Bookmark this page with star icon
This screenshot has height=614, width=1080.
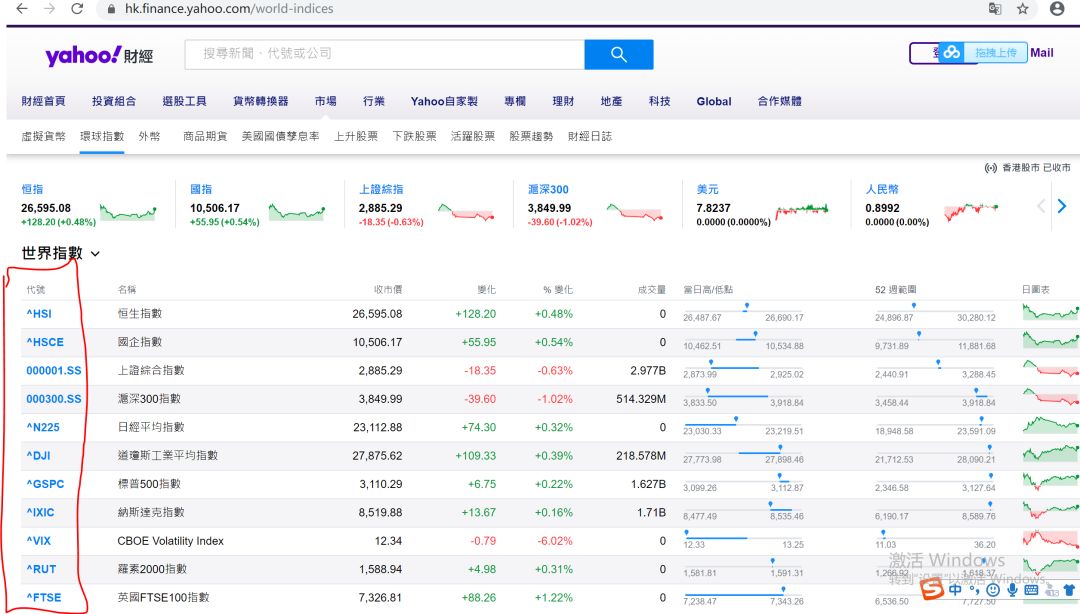pos(1023,8)
